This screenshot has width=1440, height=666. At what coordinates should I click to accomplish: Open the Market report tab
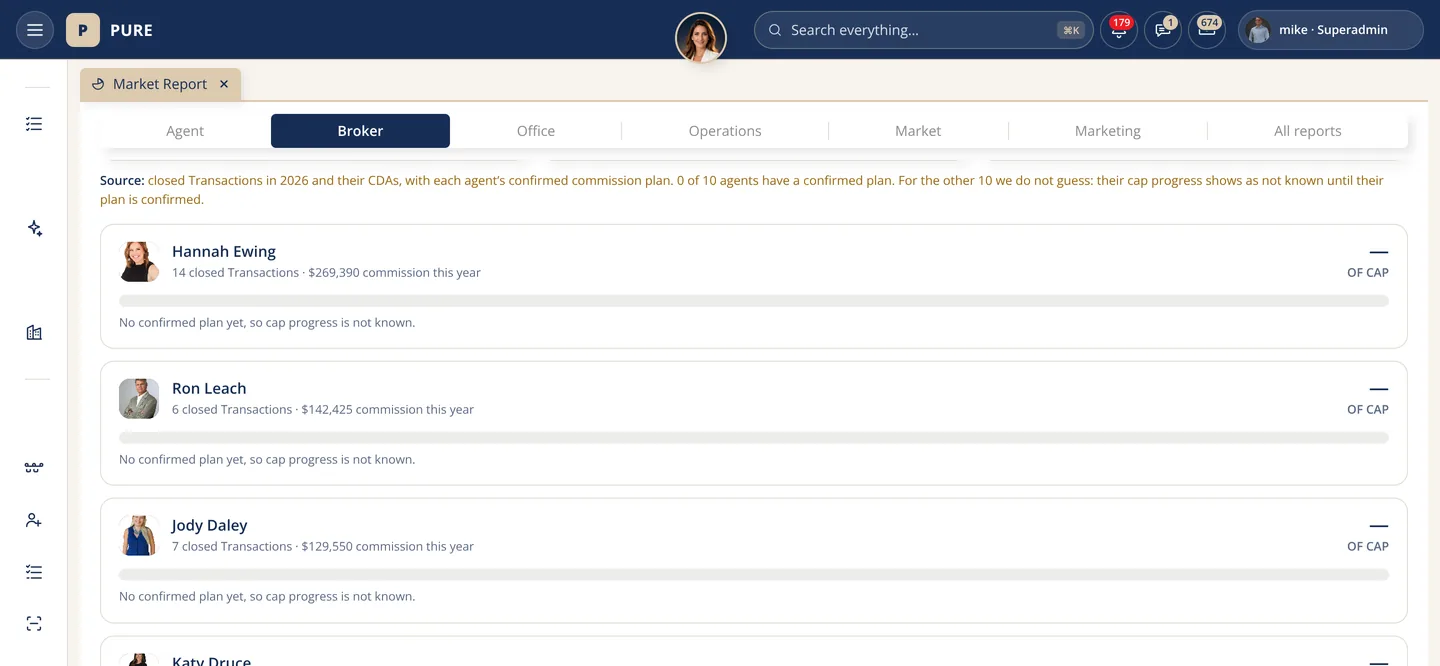coord(918,131)
